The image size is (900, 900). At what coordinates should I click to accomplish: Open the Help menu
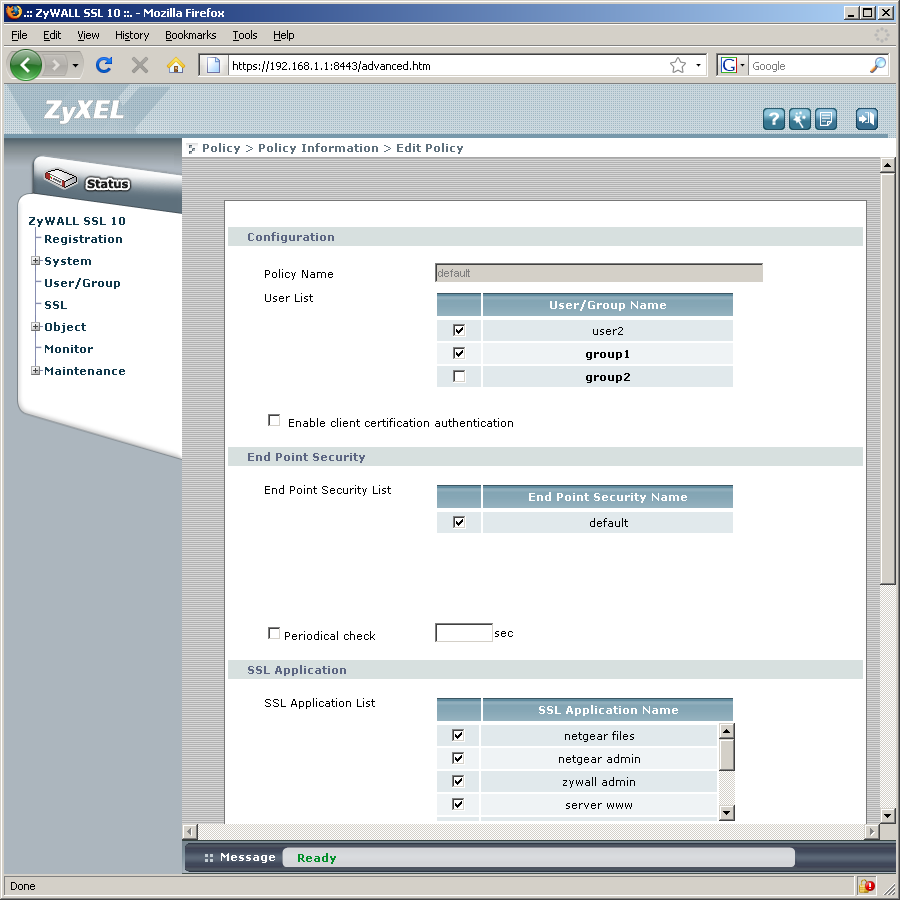click(x=284, y=35)
